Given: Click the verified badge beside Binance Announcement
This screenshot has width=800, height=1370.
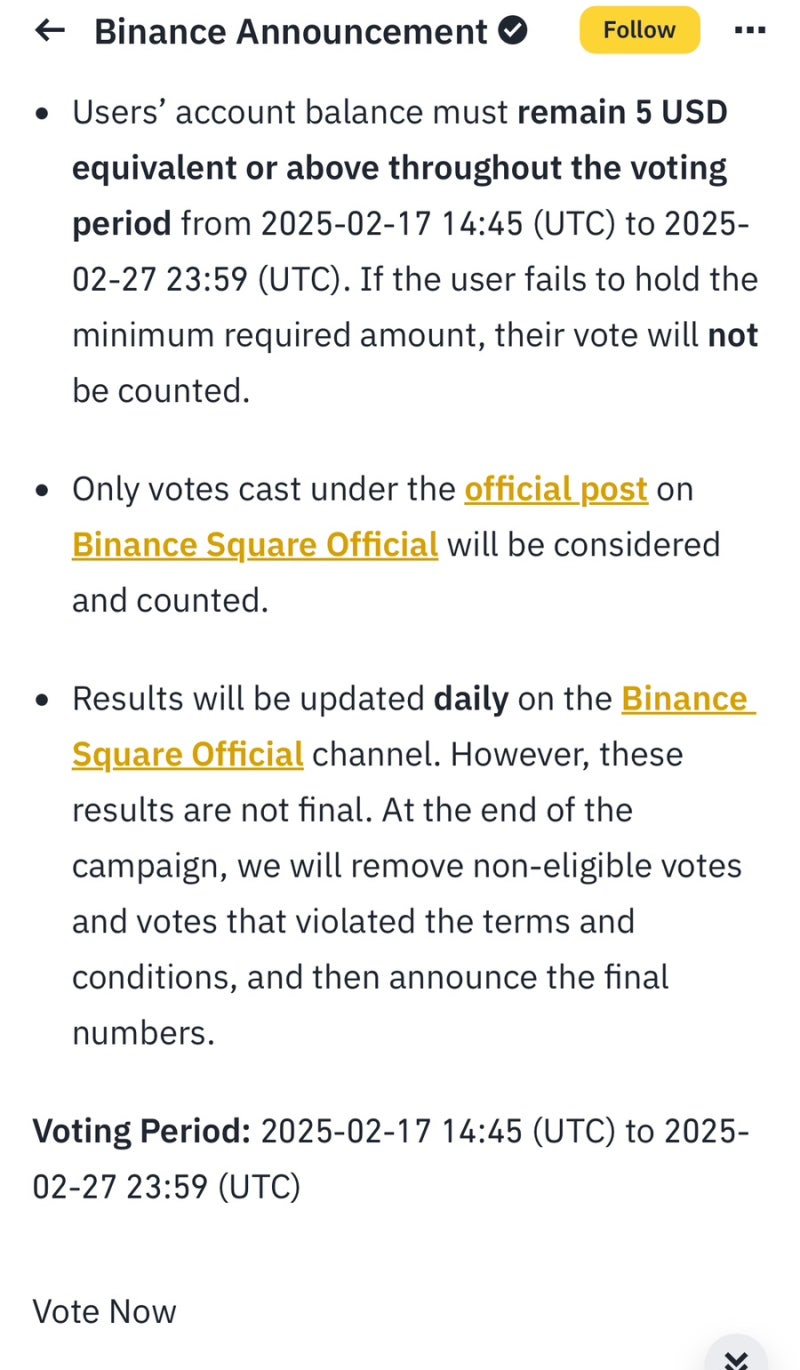Looking at the screenshot, I should 513,32.
